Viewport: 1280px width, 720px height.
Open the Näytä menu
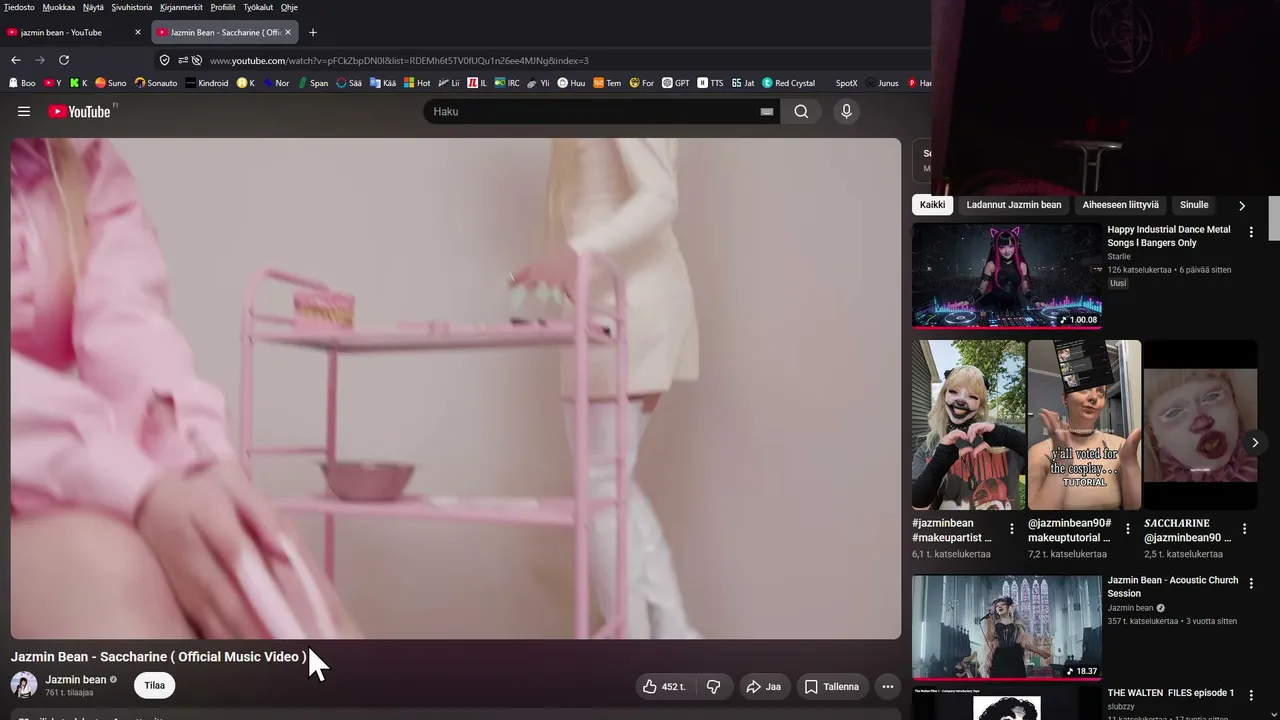pos(93,7)
